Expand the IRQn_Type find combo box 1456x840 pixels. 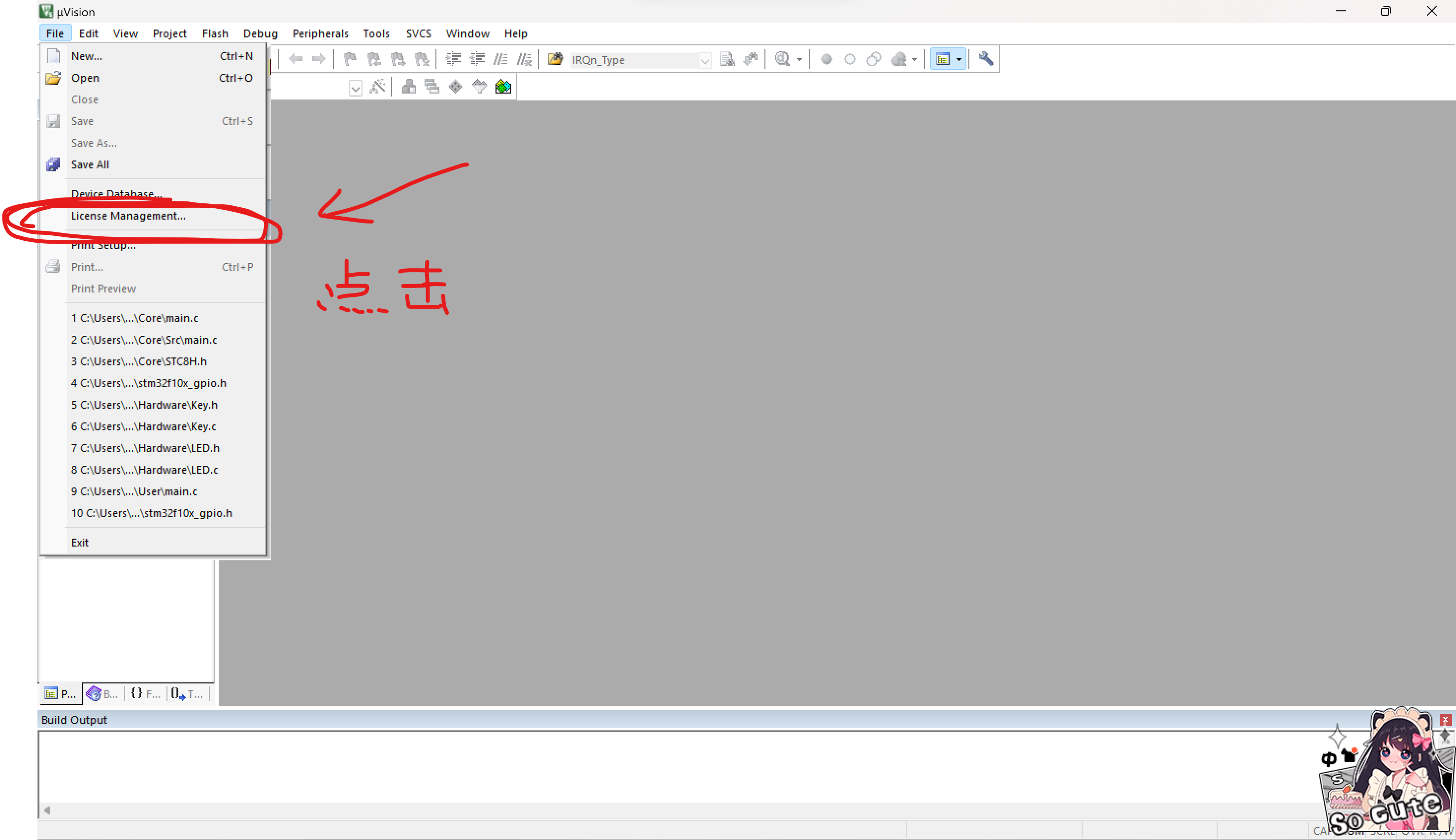(x=705, y=60)
